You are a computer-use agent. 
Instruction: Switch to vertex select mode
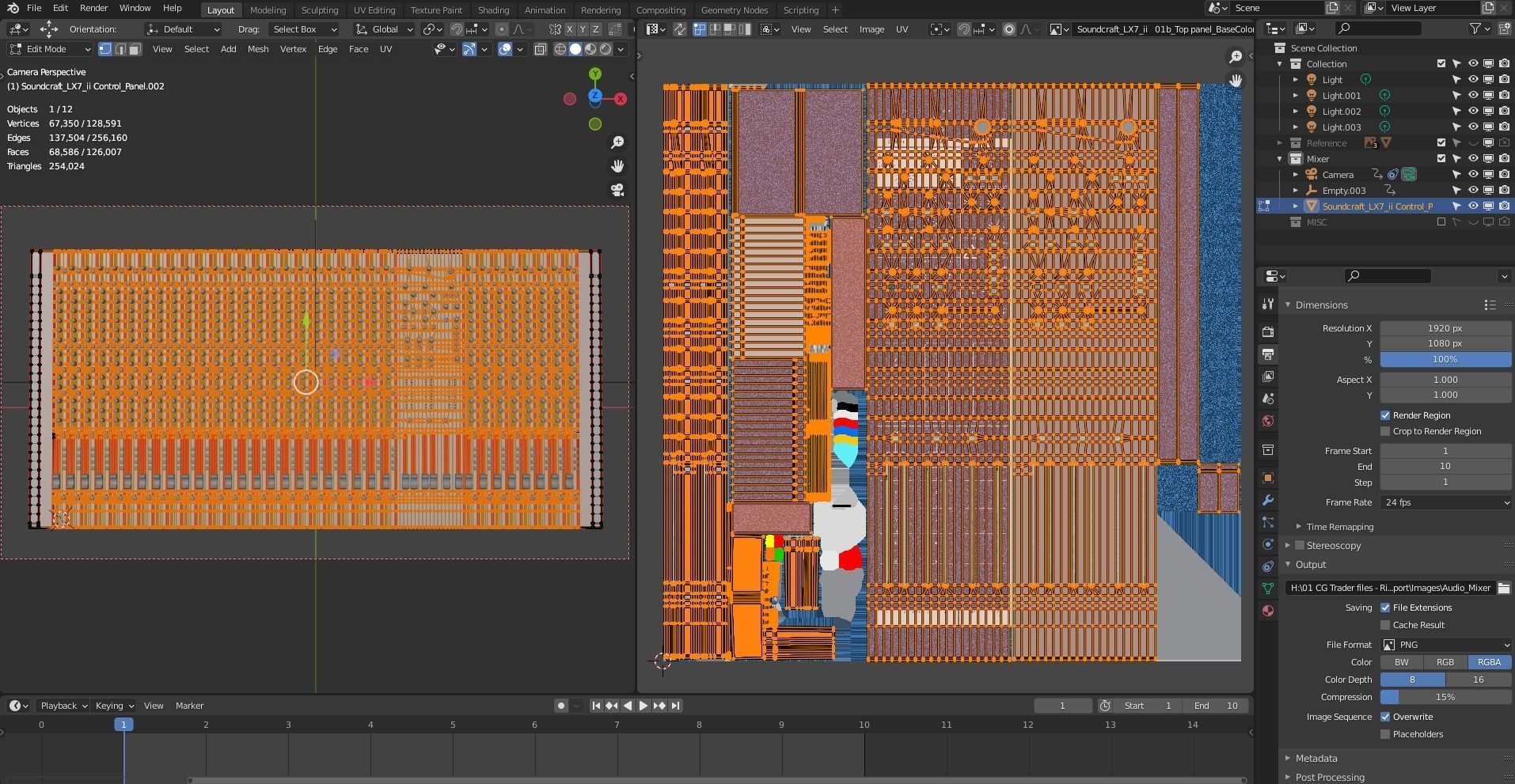105,49
